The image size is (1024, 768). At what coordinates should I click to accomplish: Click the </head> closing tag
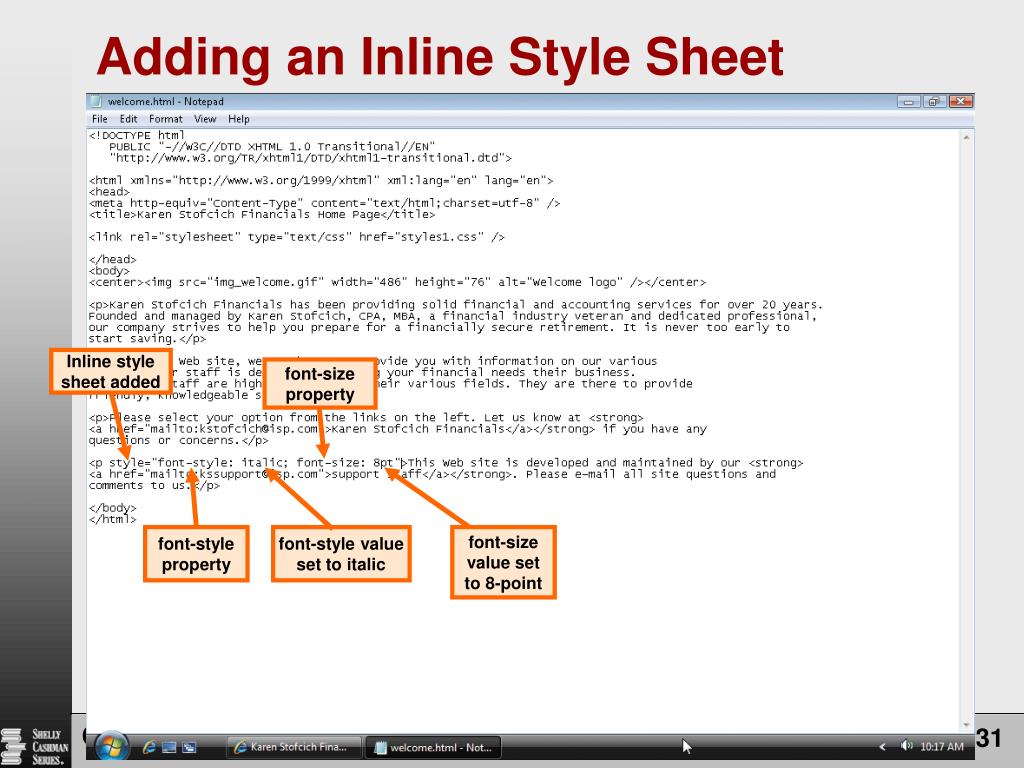pos(112,259)
